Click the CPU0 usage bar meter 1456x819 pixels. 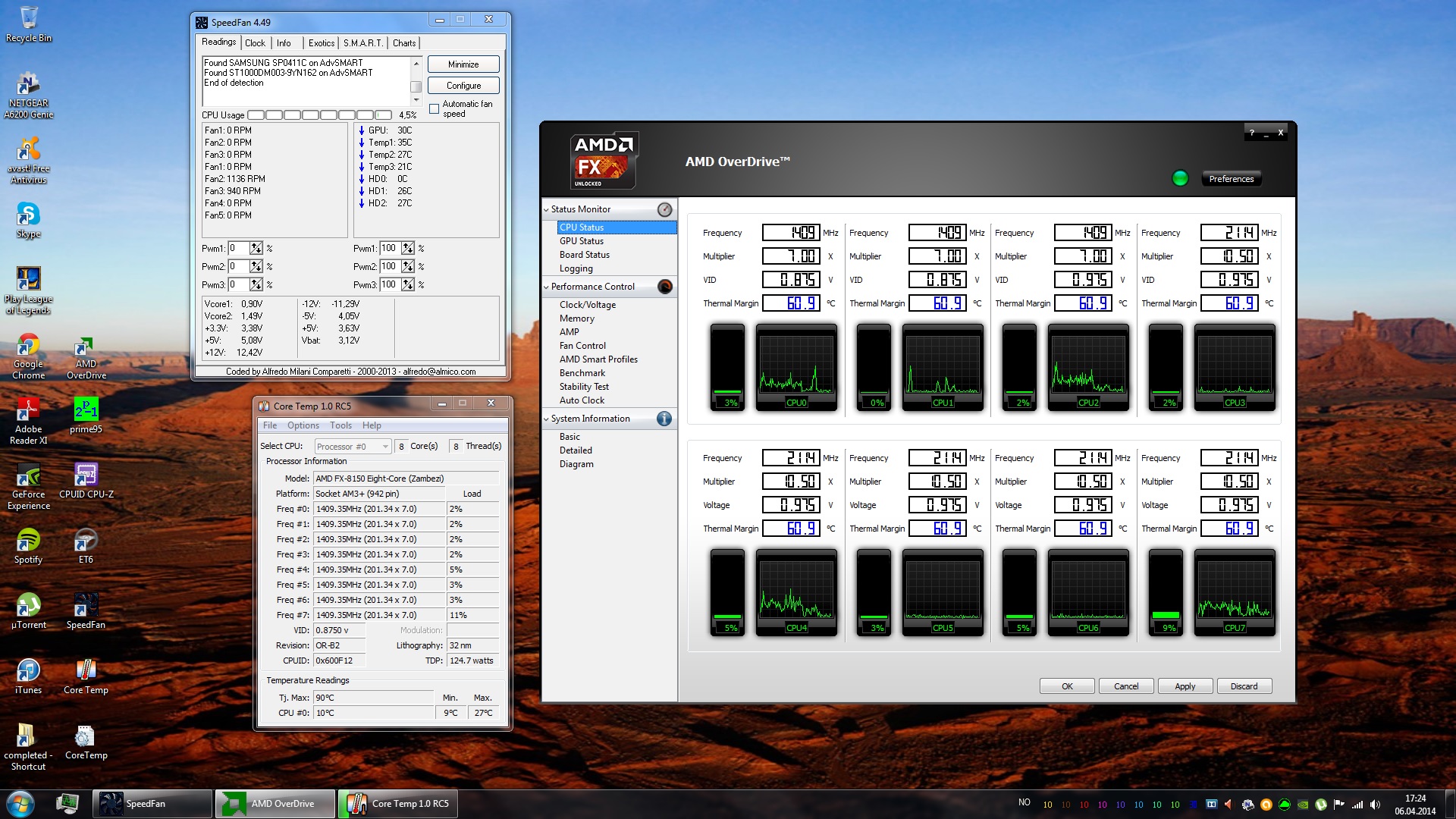[727, 368]
